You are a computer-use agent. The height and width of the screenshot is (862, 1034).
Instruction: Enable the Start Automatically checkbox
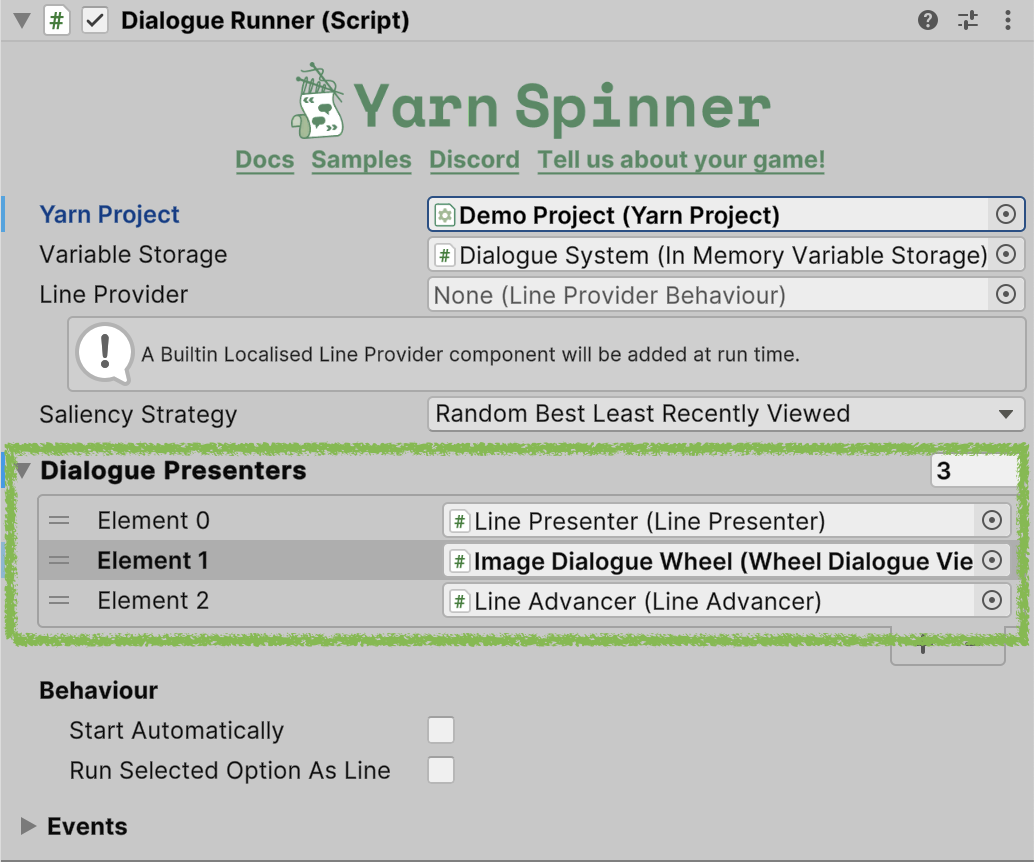click(x=441, y=730)
